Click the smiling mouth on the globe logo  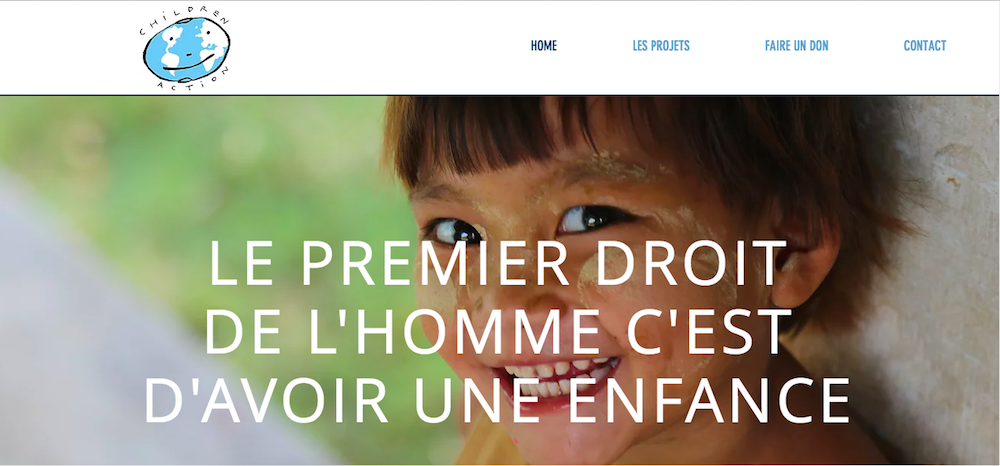pos(187,64)
